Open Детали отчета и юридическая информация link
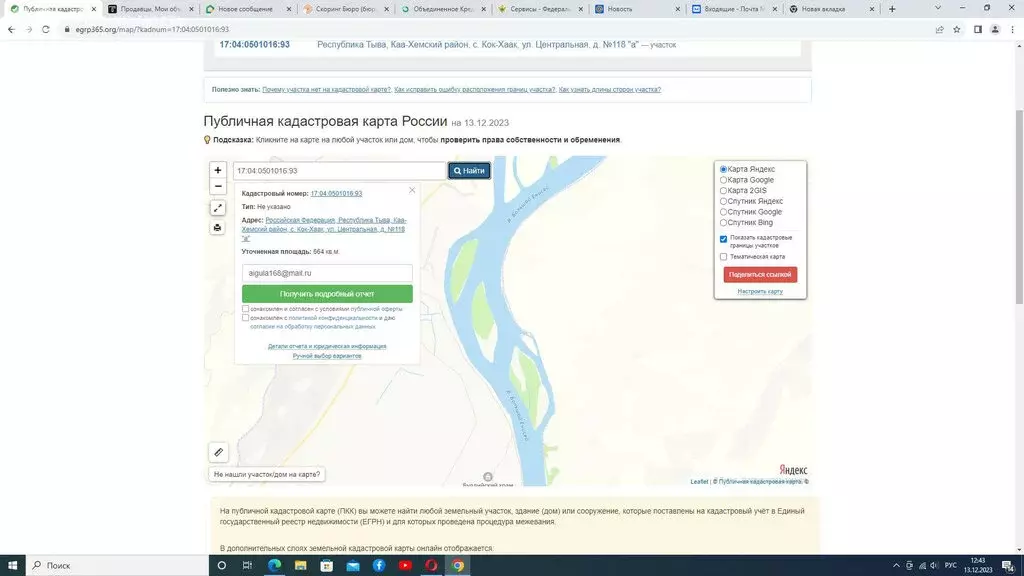The height and width of the screenshot is (576, 1024). [x=327, y=346]
